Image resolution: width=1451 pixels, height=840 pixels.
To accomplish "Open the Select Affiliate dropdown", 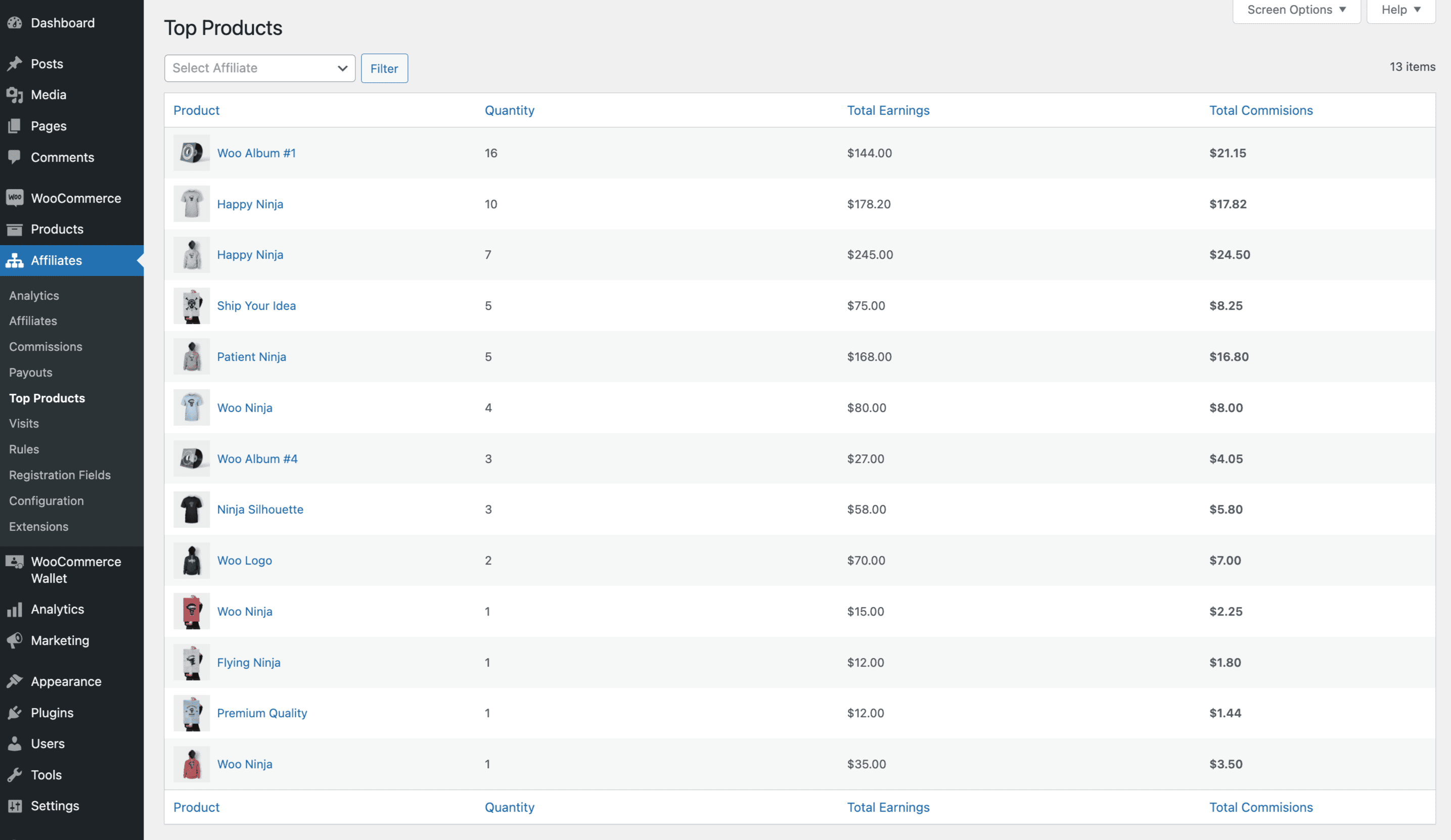I will click(259, 69).
